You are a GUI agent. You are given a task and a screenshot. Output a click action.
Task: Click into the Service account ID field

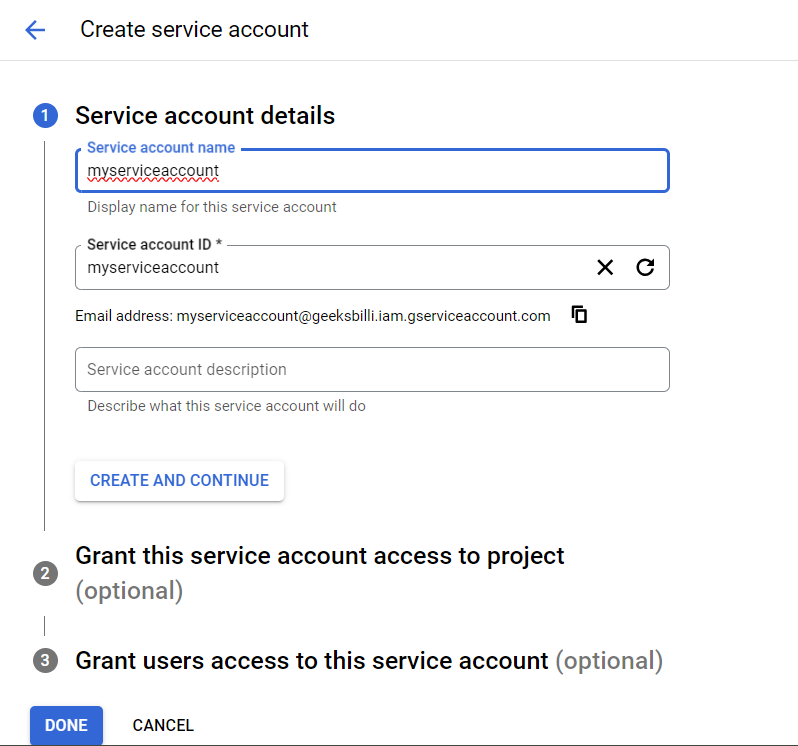point(330,268)
